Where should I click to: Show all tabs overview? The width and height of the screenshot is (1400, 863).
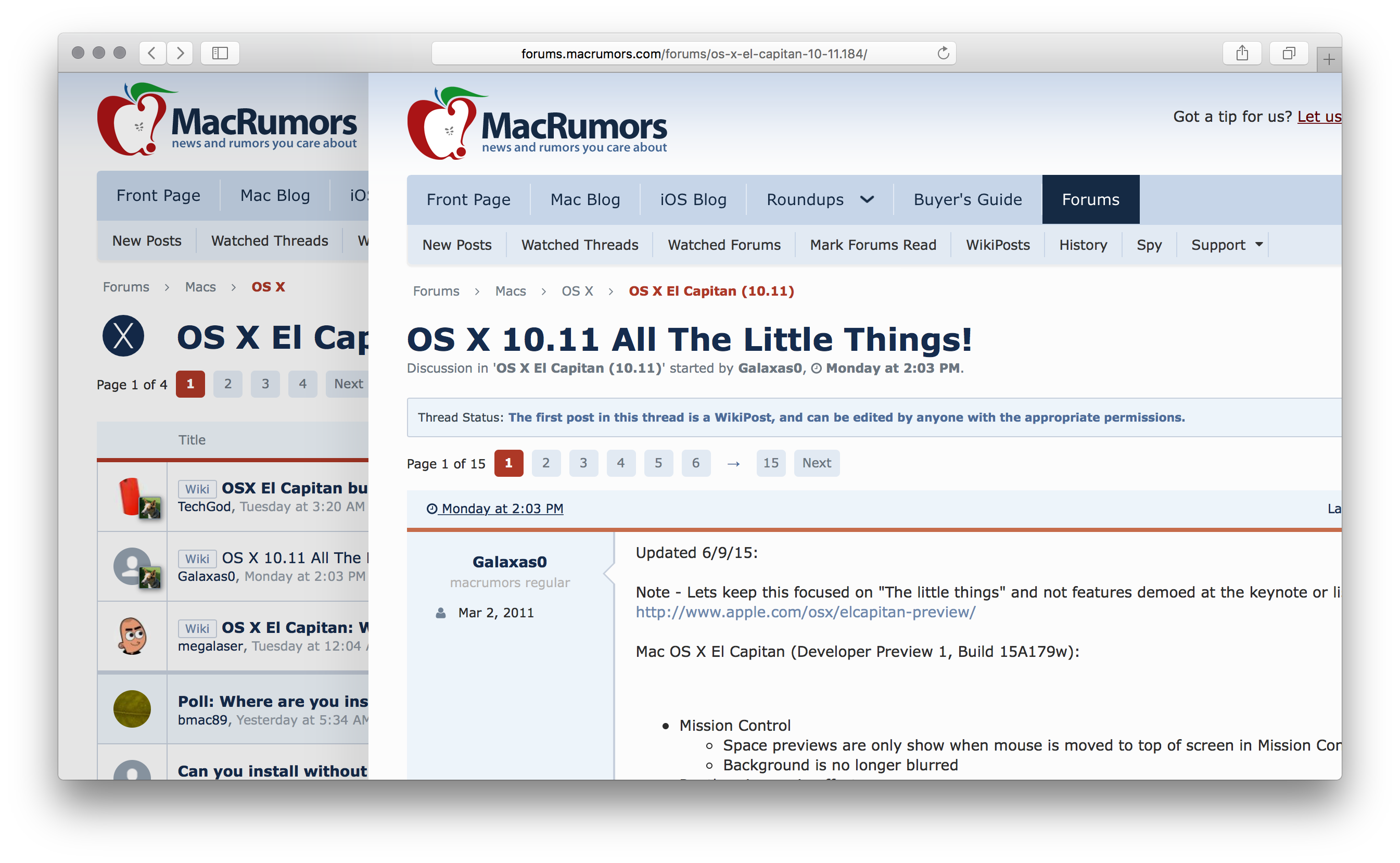coord(1289,53)
